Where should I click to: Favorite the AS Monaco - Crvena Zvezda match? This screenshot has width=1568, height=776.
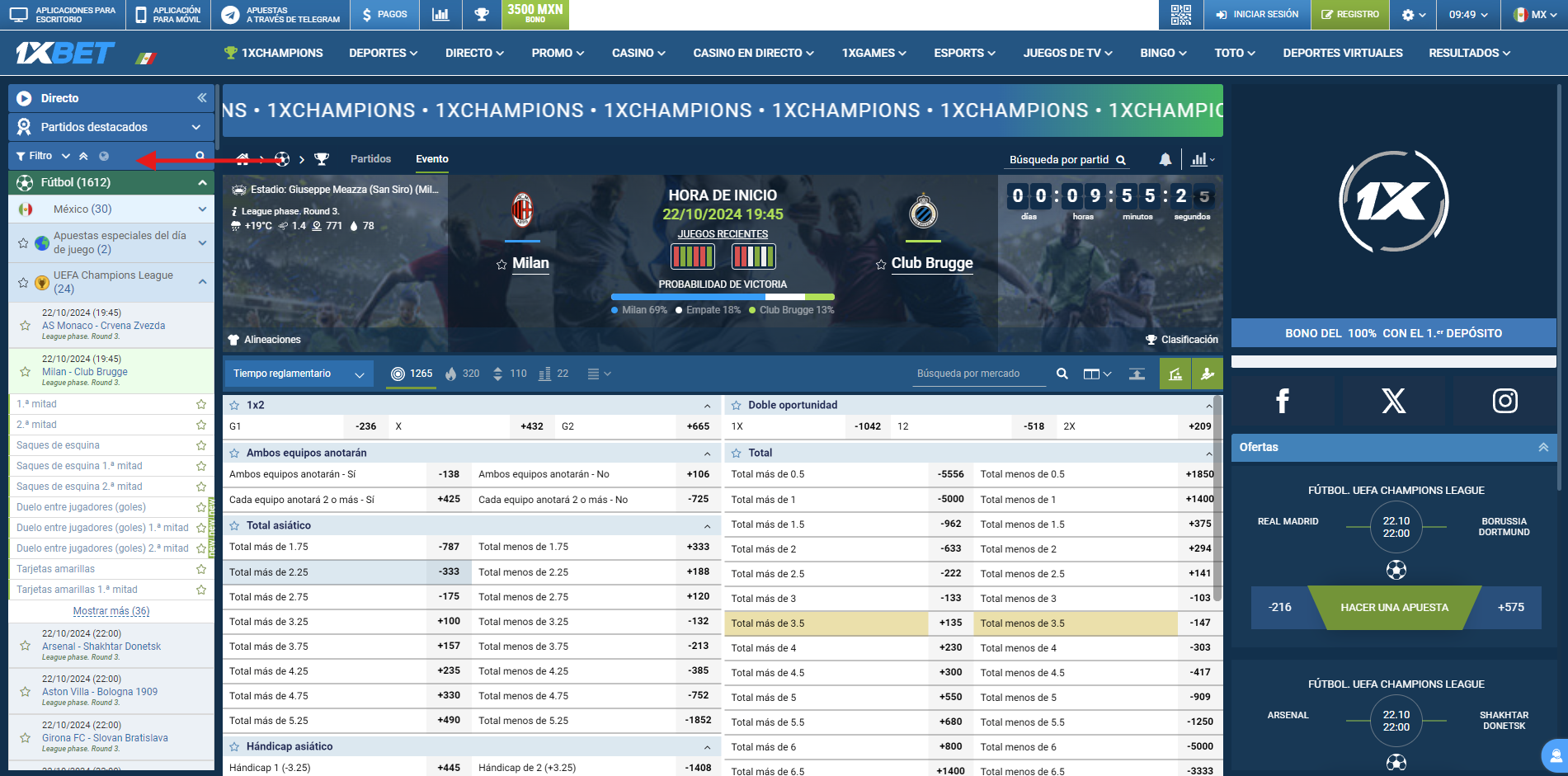click(25, 326)
